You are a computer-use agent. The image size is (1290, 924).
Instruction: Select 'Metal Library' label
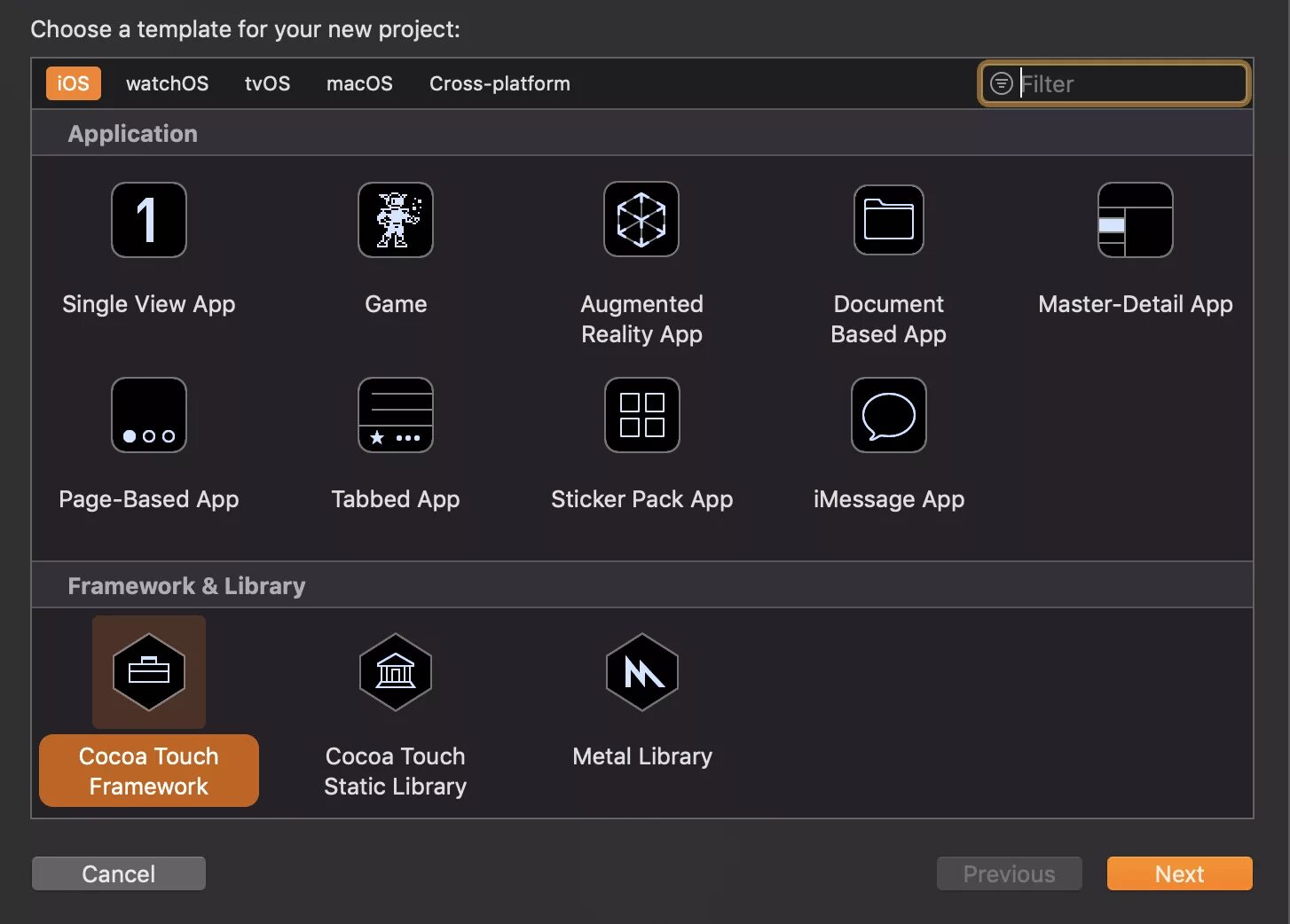click(x=642, y=756)
